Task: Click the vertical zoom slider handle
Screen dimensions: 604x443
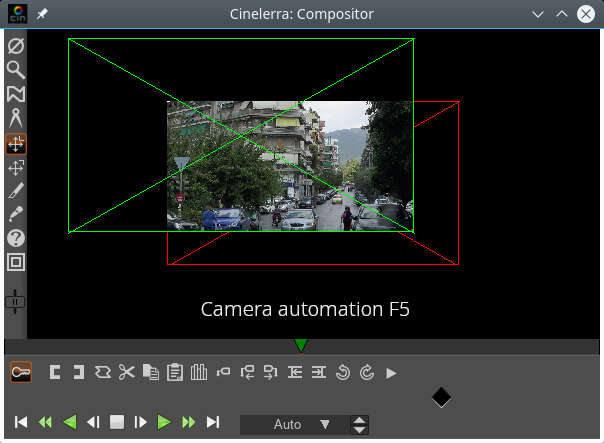Action: pos(15,301)
